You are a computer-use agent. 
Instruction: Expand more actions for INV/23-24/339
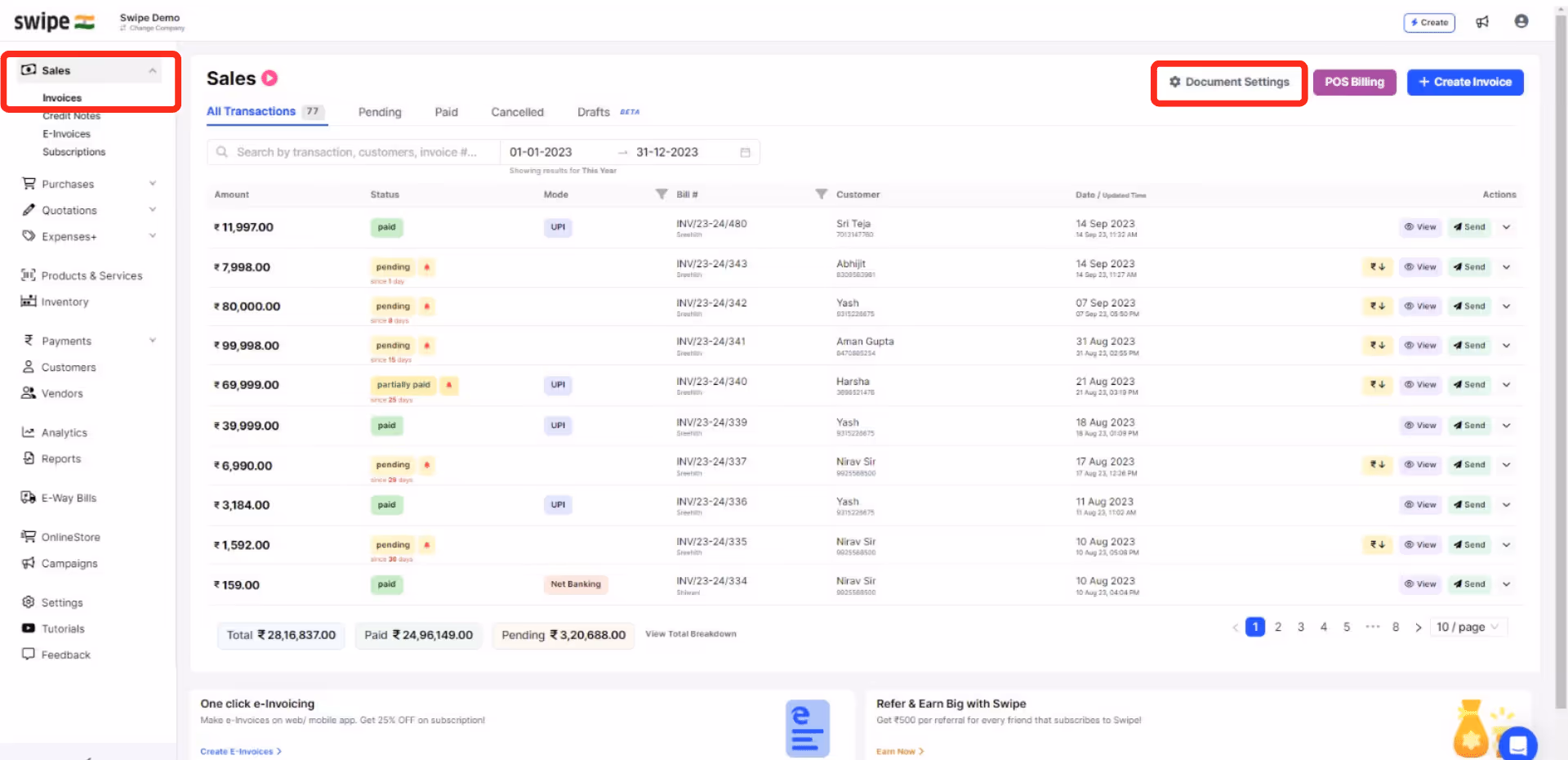1507,426
